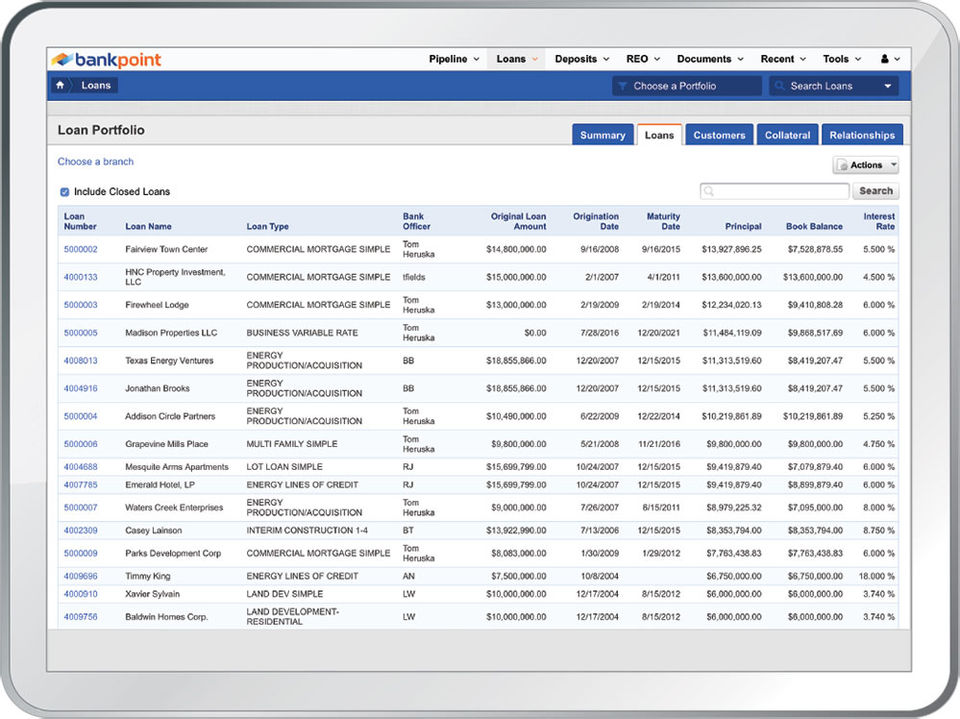The width and height of the screenshot is (960, 719).
Task: Sort by Interest Rate column header
Action: click(879, 222)
